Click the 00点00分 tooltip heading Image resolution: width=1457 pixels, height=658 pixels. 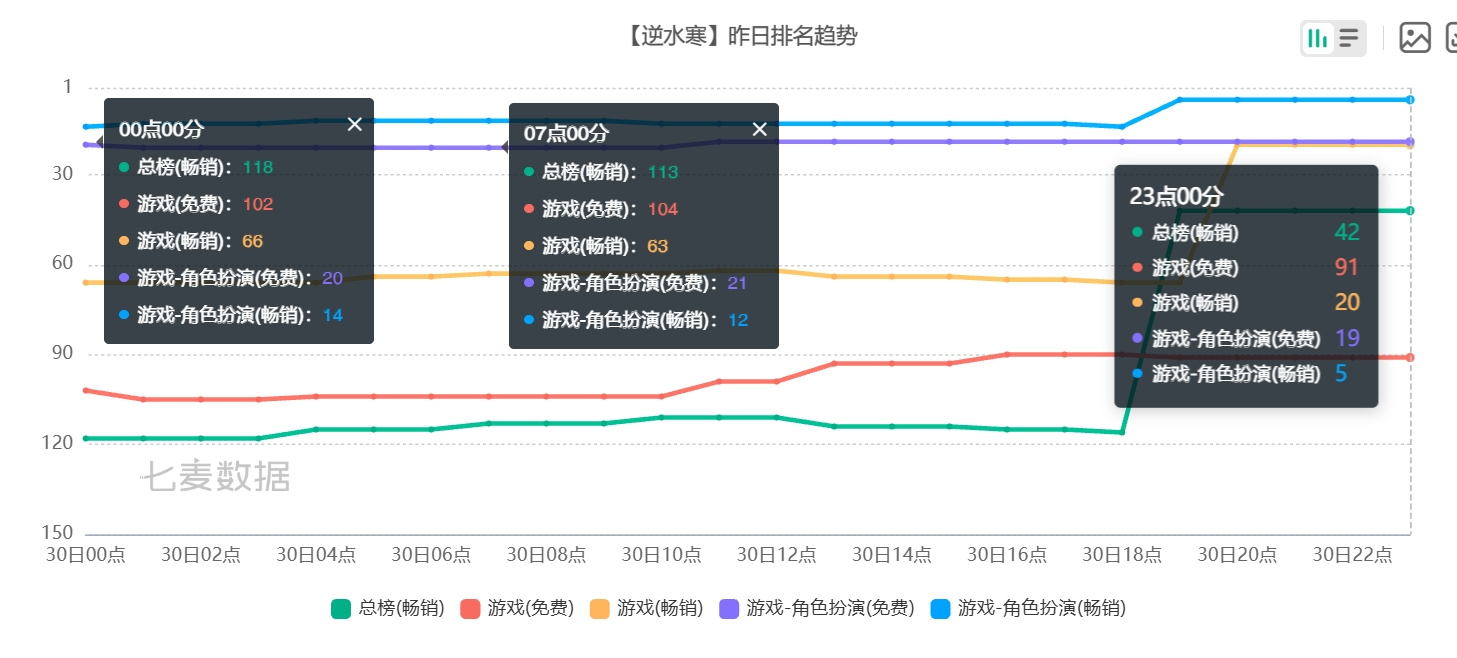point(161,128)
